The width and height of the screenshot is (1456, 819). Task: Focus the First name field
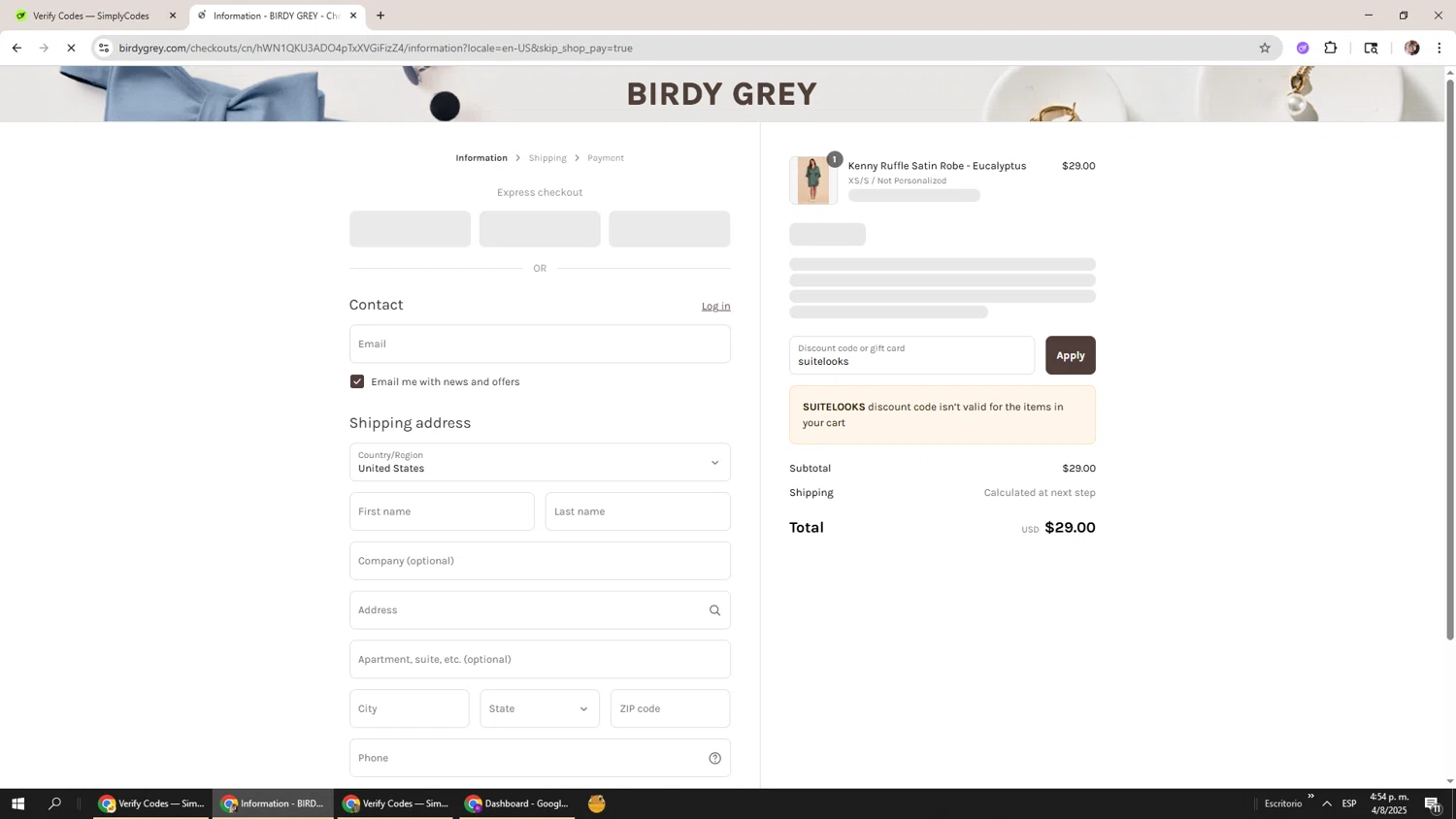(442, 511)
